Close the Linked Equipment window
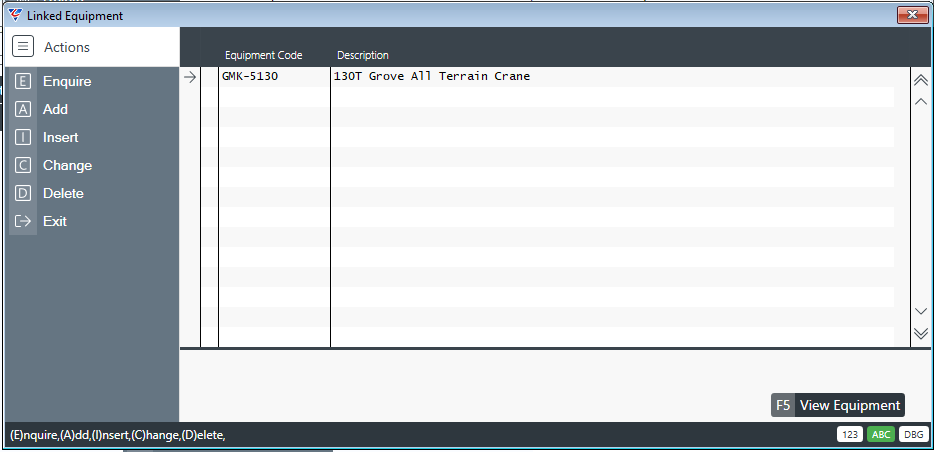The height and width of the screenshot is (452, 936). point(912,15)
